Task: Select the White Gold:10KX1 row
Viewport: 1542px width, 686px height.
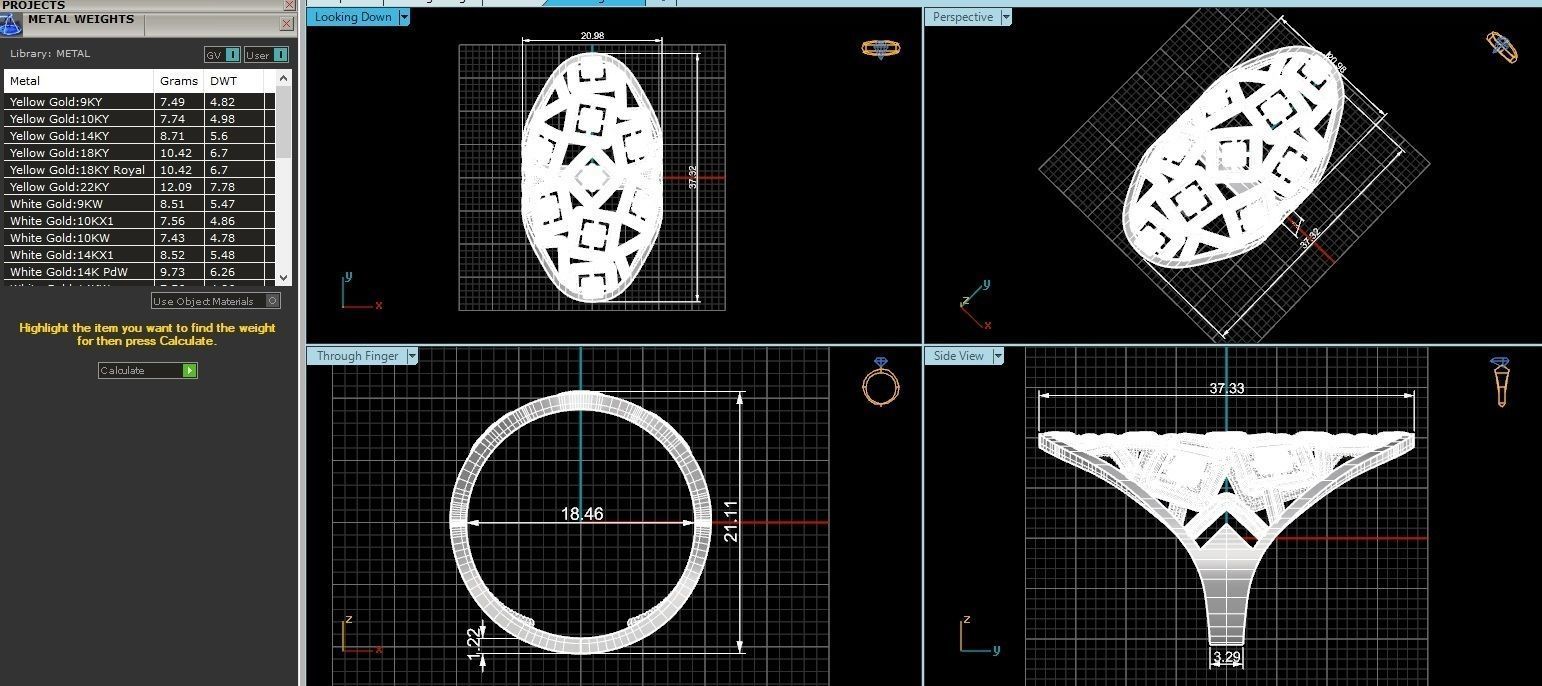Action: coord(140,221)
